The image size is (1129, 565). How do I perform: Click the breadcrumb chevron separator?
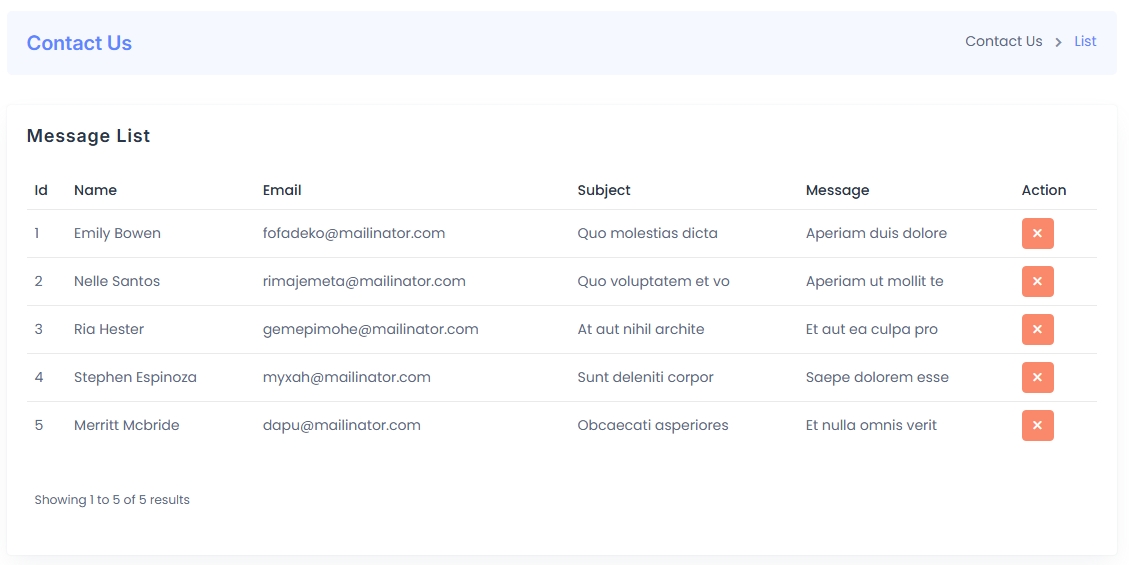[1058, 42]
